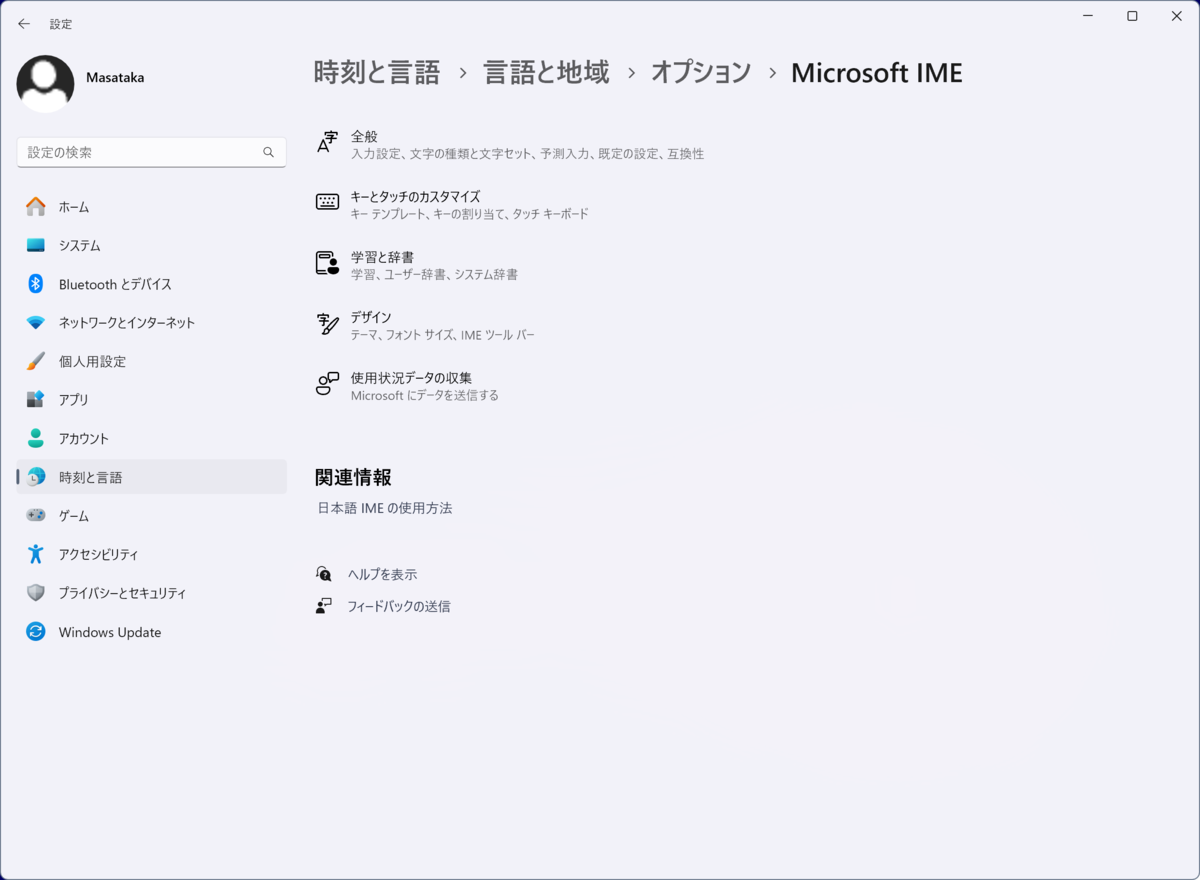Click the feedback person icon
Viewport: 1200px width, 880px height.
coord(324,606)
